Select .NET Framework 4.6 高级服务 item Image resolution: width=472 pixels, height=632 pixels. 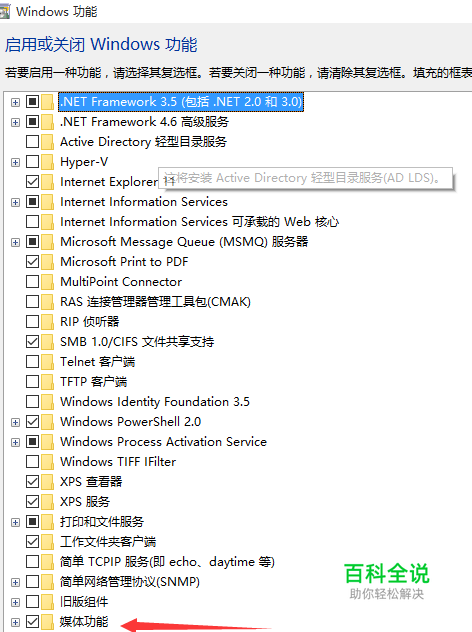(x=144, y=122)
